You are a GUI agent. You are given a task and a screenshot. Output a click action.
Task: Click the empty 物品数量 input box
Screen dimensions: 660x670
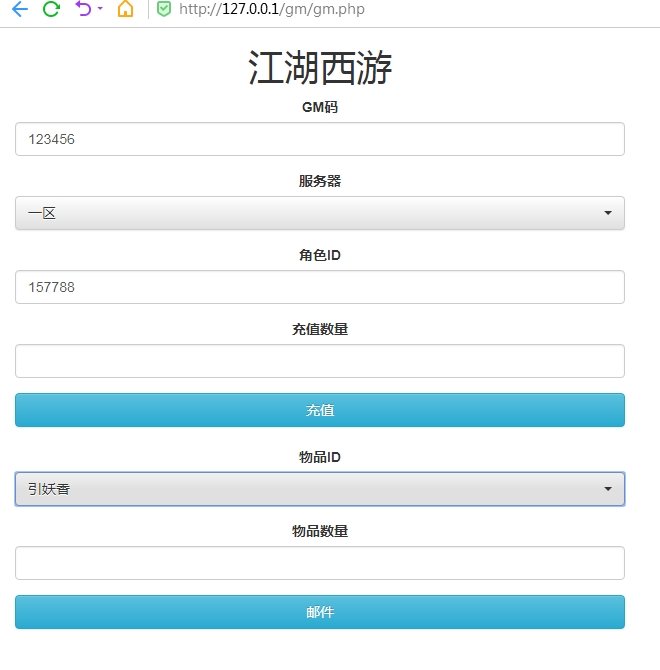click(x=320, y=563)
